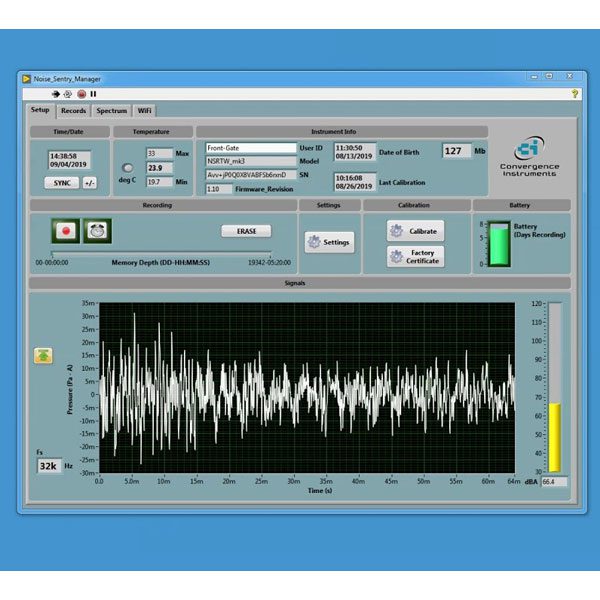Click the alarm clock scheduled recording icon
Image resolution: width=600 pixels, height=600 pixels.
[x=98, y=231]
